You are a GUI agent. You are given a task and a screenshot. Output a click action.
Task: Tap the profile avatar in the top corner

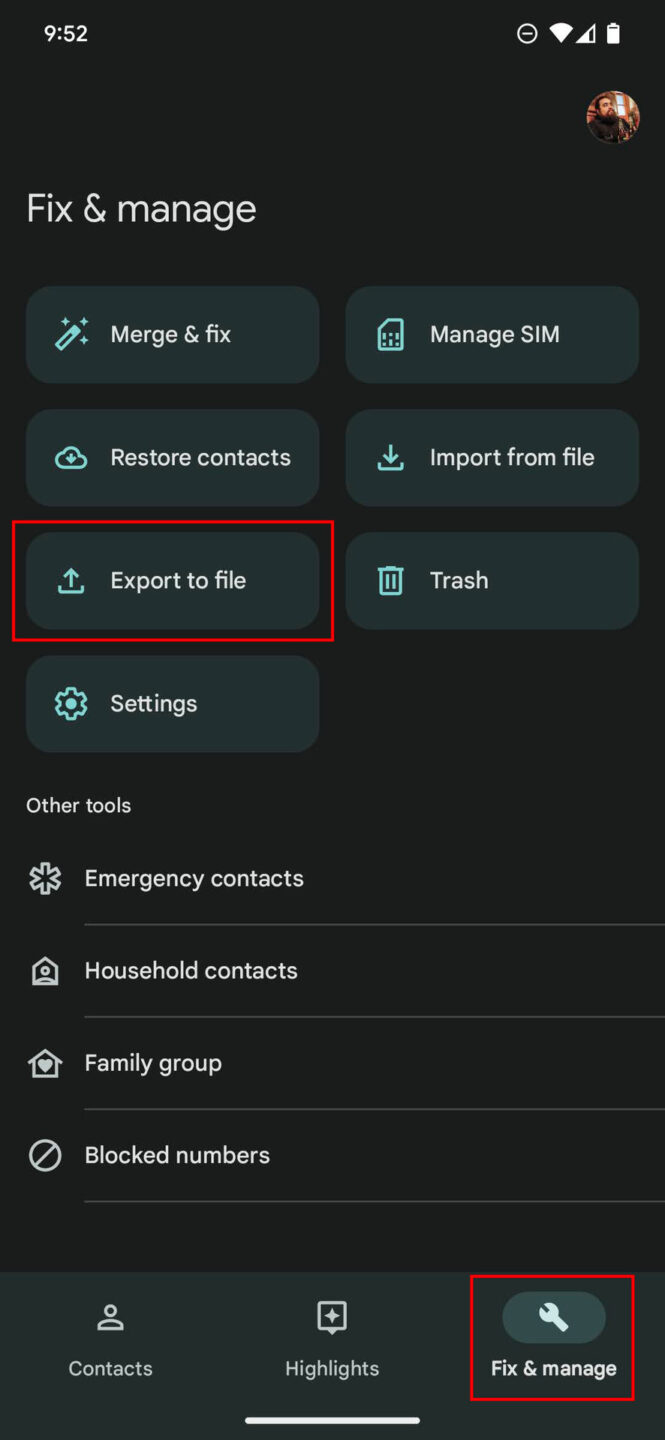point(613,117)
